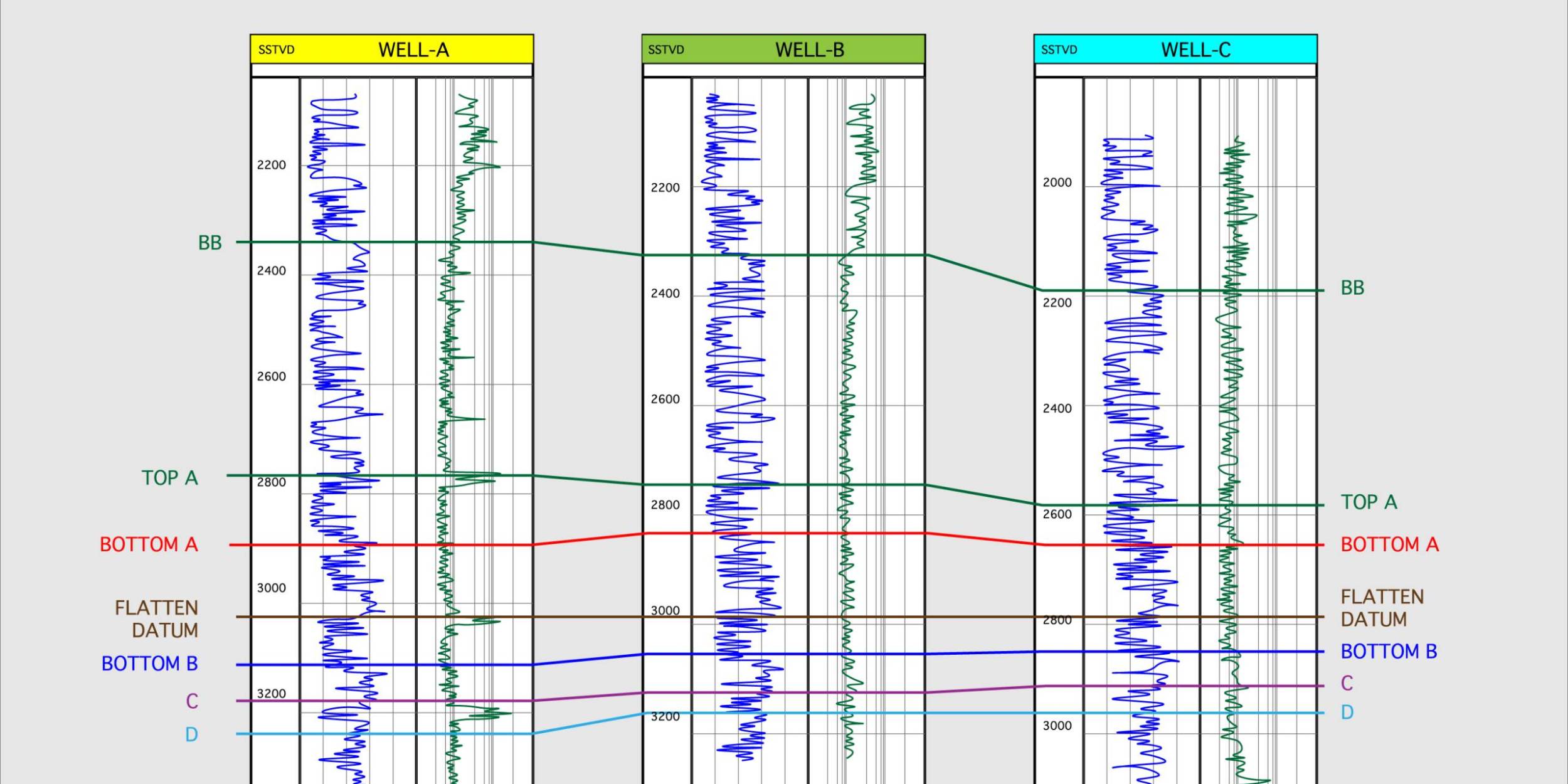
Task: Pick depth value 2400 in WELL-C track
Action: (x=1057, y=408)
